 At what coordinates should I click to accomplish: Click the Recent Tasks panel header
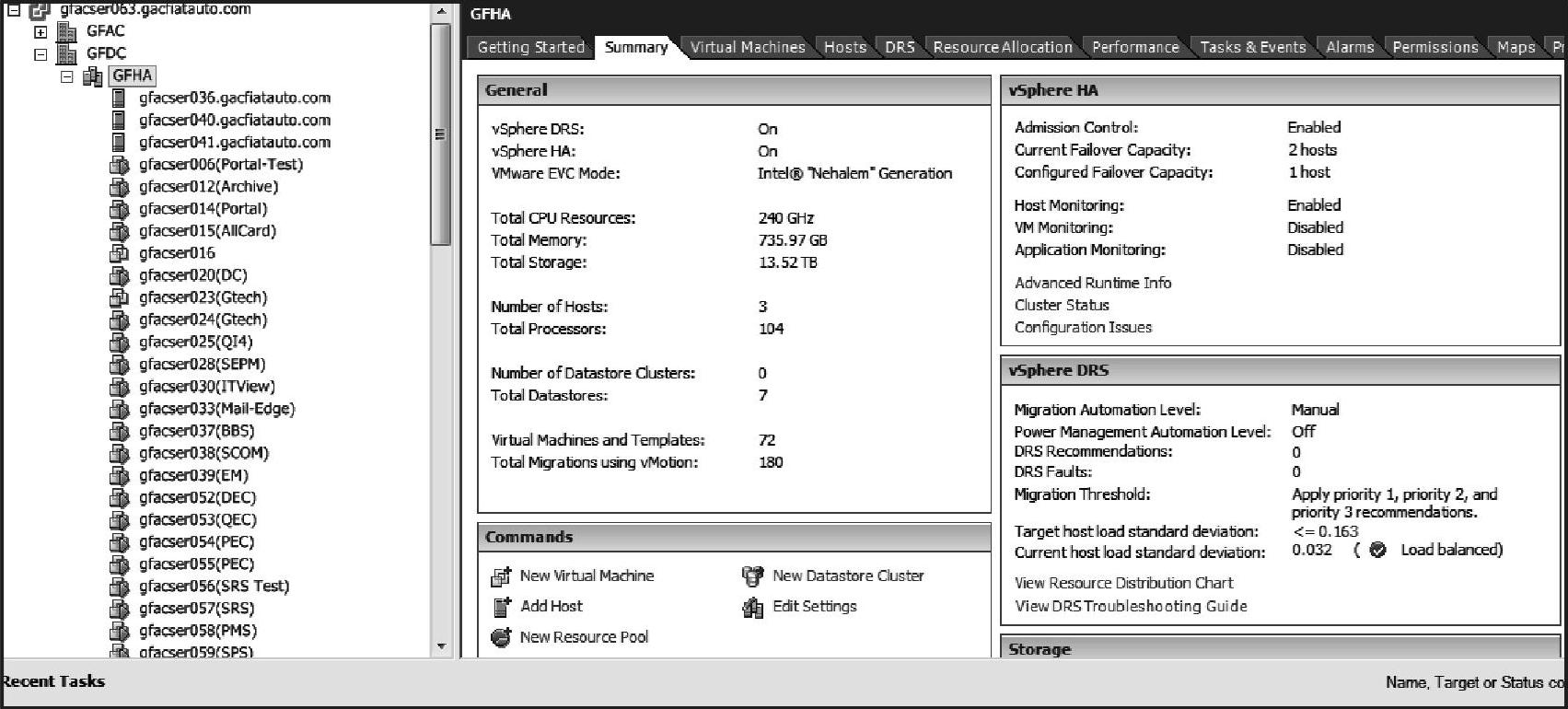52,682
